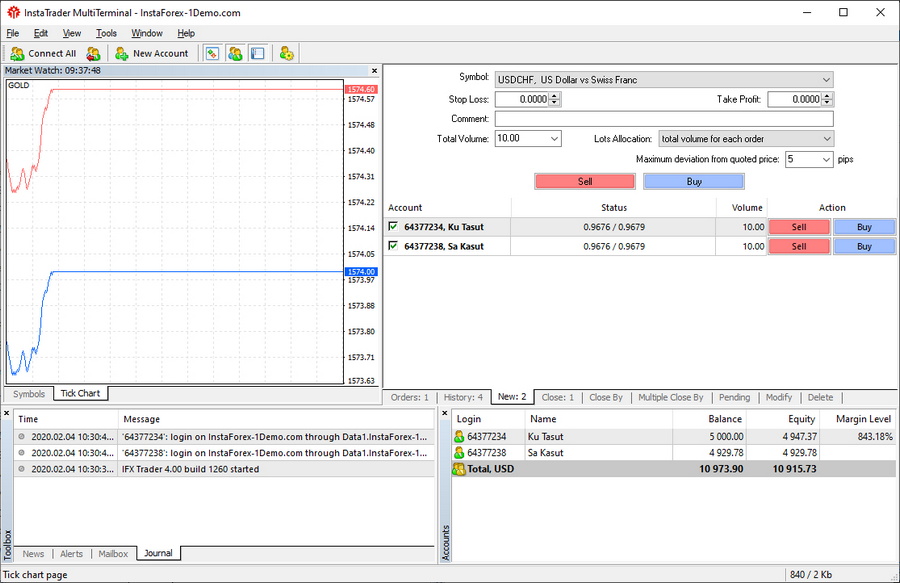Increase the Stop Loss spinner value
Image resolution: width=900 pixels, height=583 pixels.
556,96
